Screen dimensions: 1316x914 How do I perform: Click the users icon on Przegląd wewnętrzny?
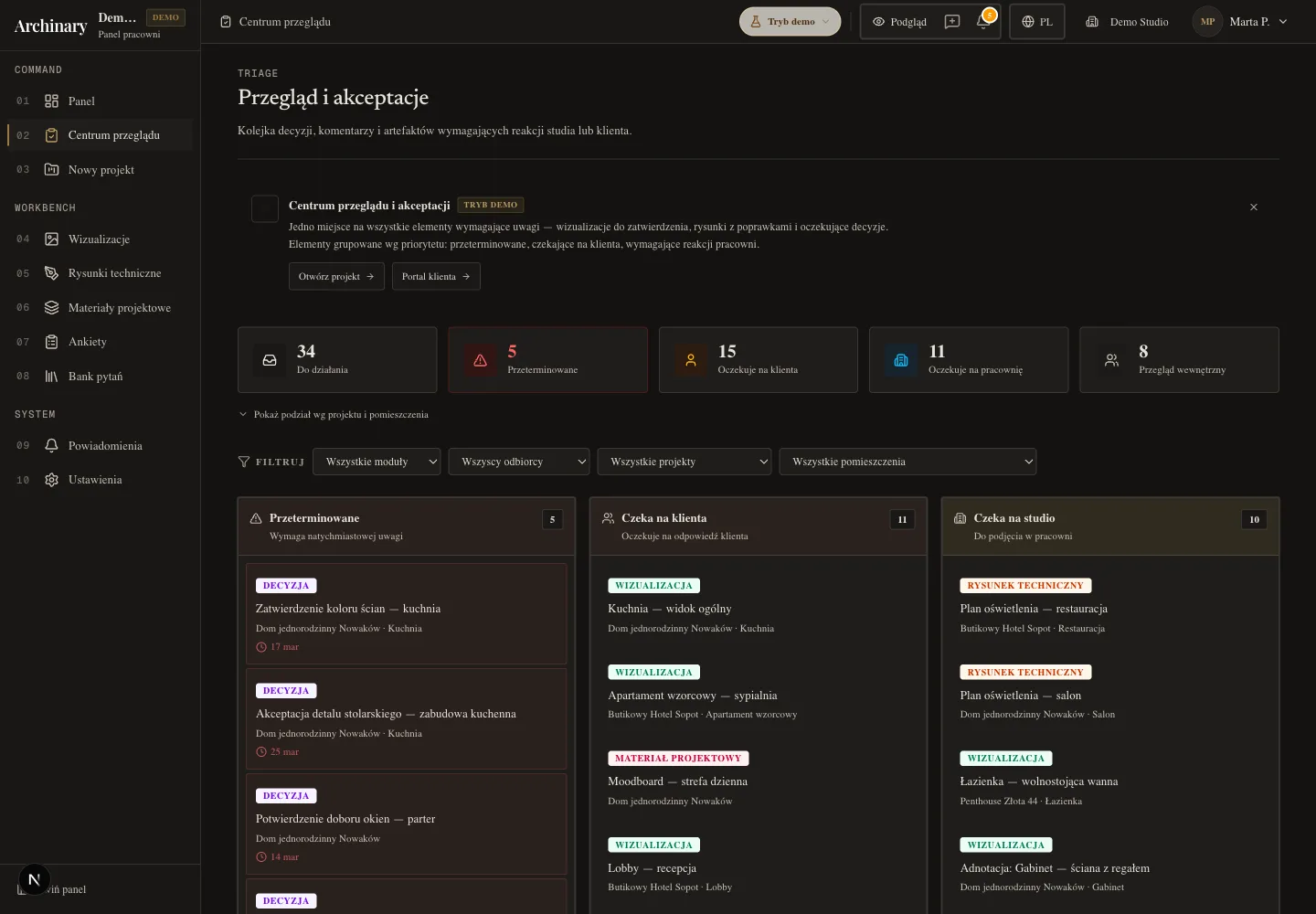tap(1111, 360)
